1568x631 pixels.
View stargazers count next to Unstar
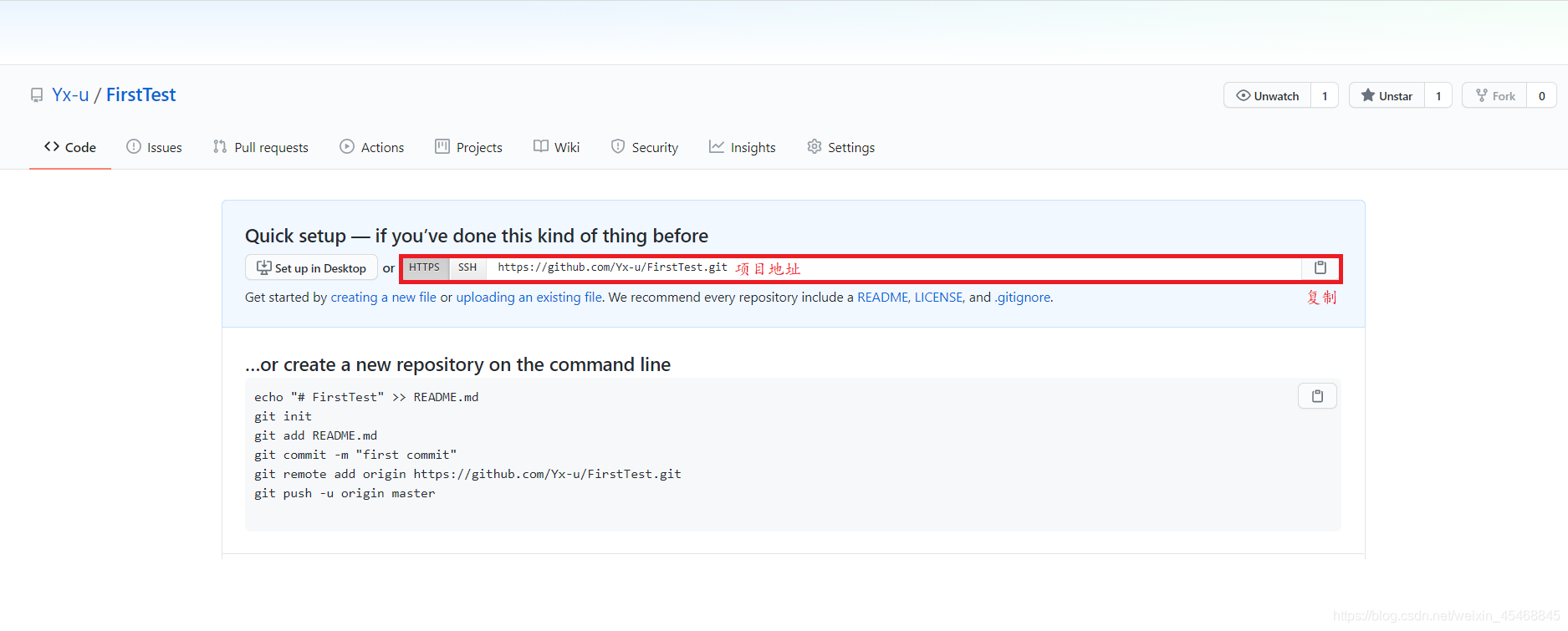click(x=1438, y=95)
